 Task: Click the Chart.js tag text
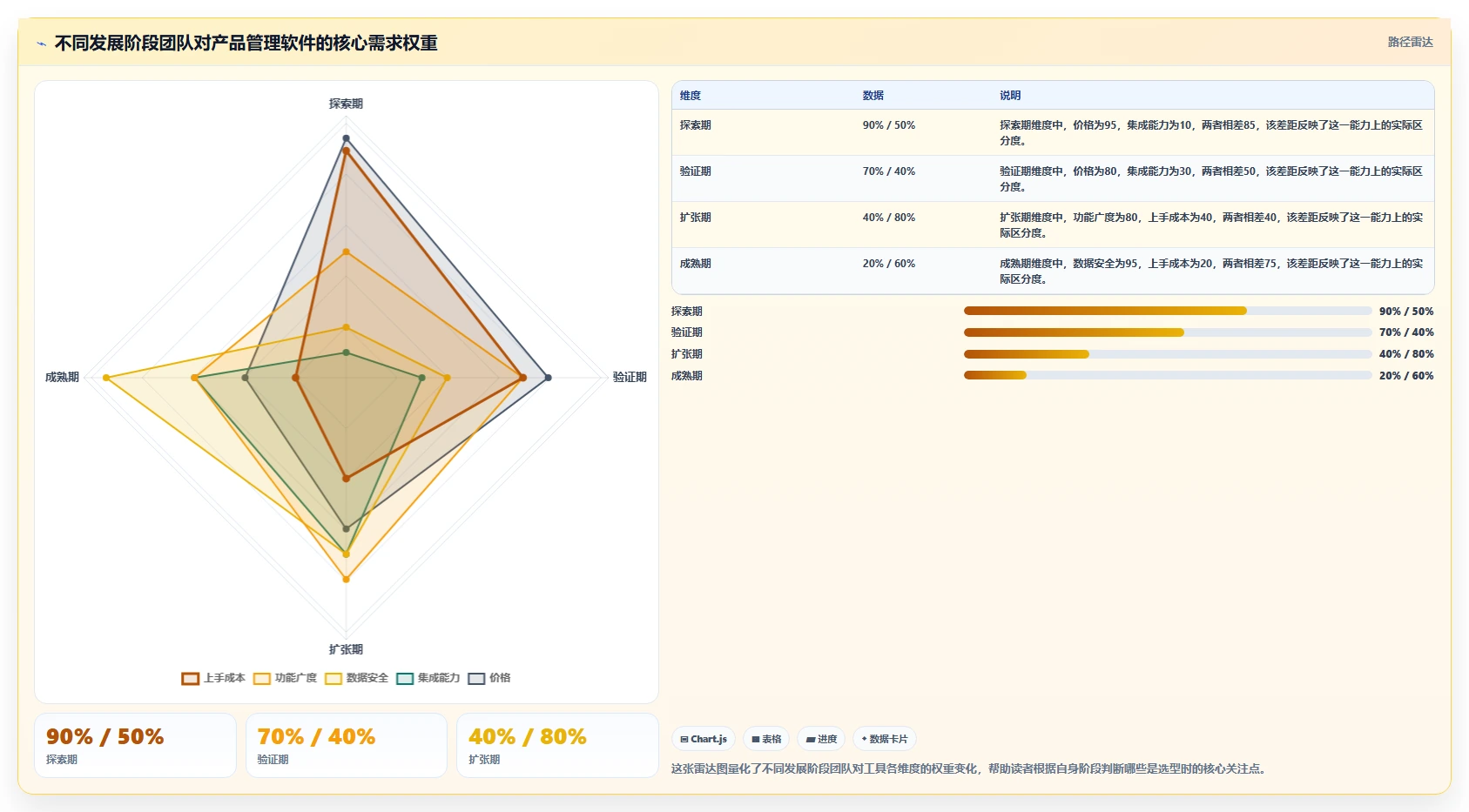tap(709, 740)
